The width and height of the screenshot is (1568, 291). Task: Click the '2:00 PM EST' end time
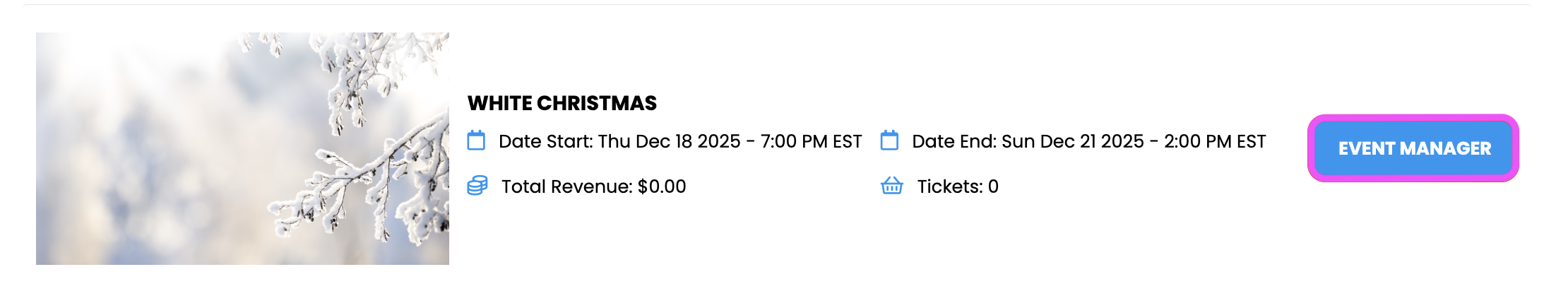1215,141
